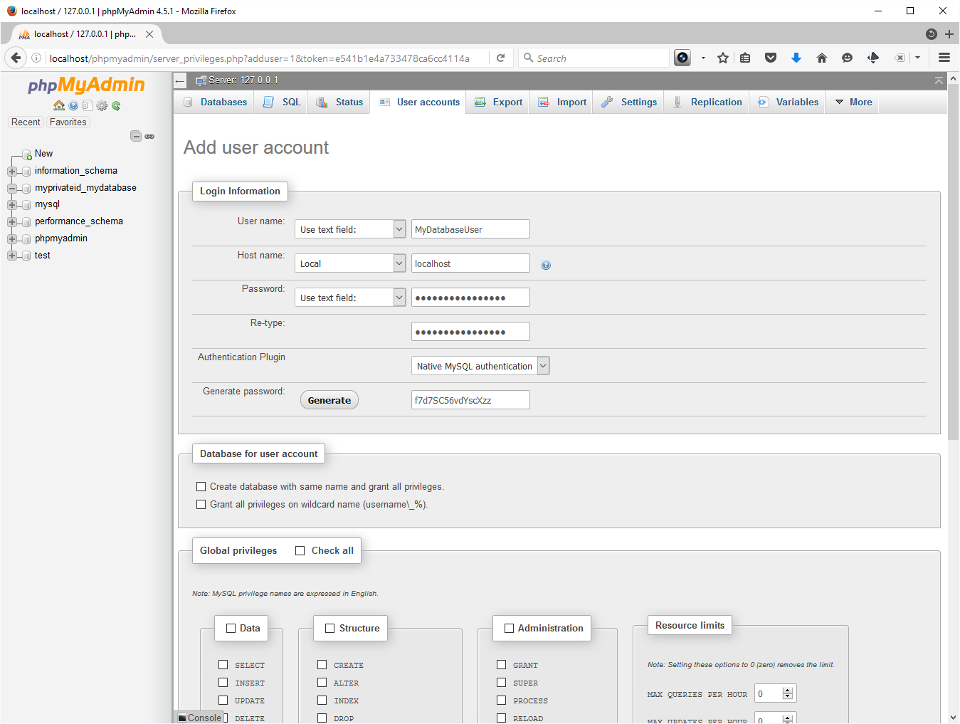The height and width of the screenshot is (724, 960).
Task: Enable the CREATE privilege checkbox
Action: click(322, 665)
